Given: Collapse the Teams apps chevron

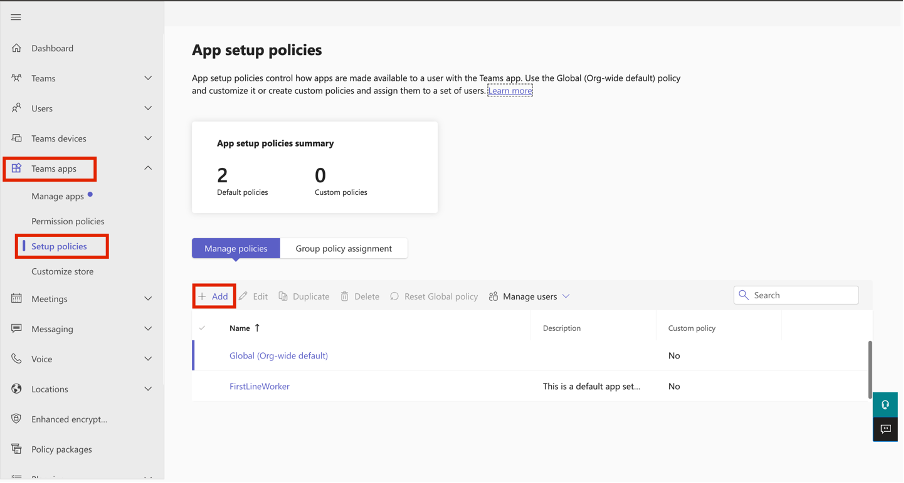Looking at the screenshot, I should pyautogui.click(x=148, y=168).
